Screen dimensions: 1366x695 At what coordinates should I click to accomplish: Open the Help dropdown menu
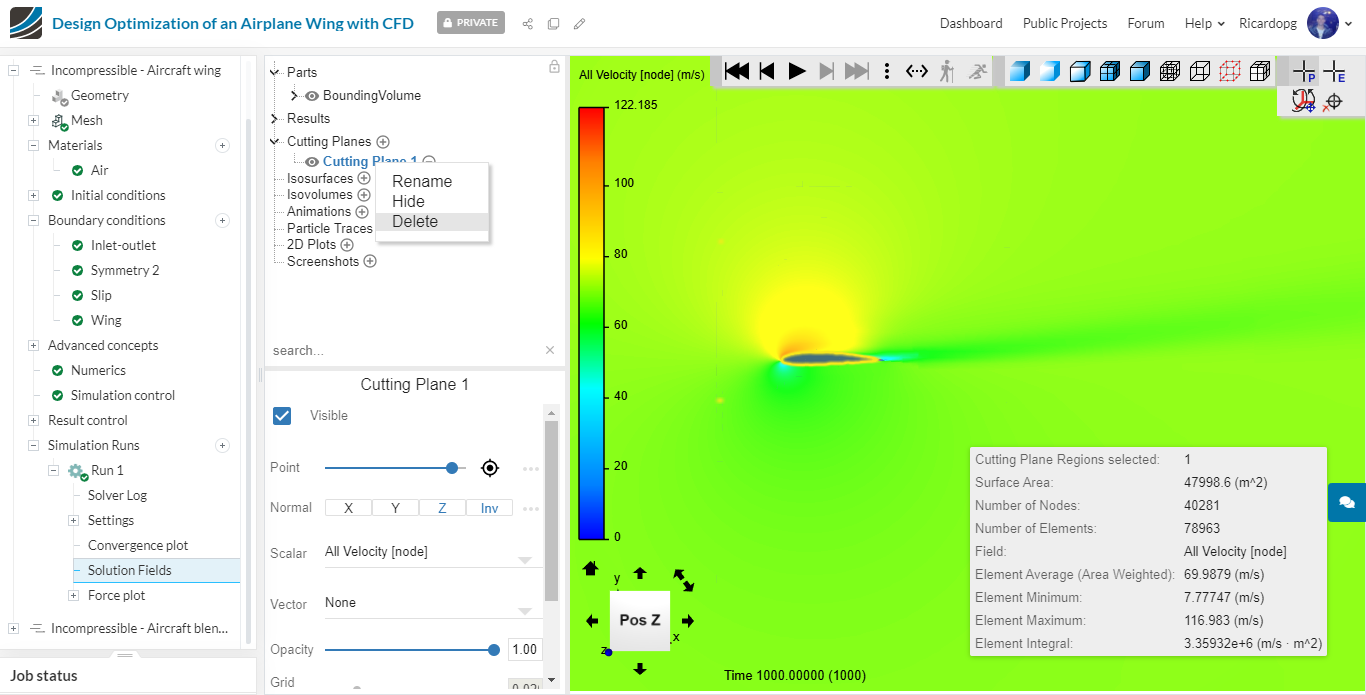pos(1205,23)
